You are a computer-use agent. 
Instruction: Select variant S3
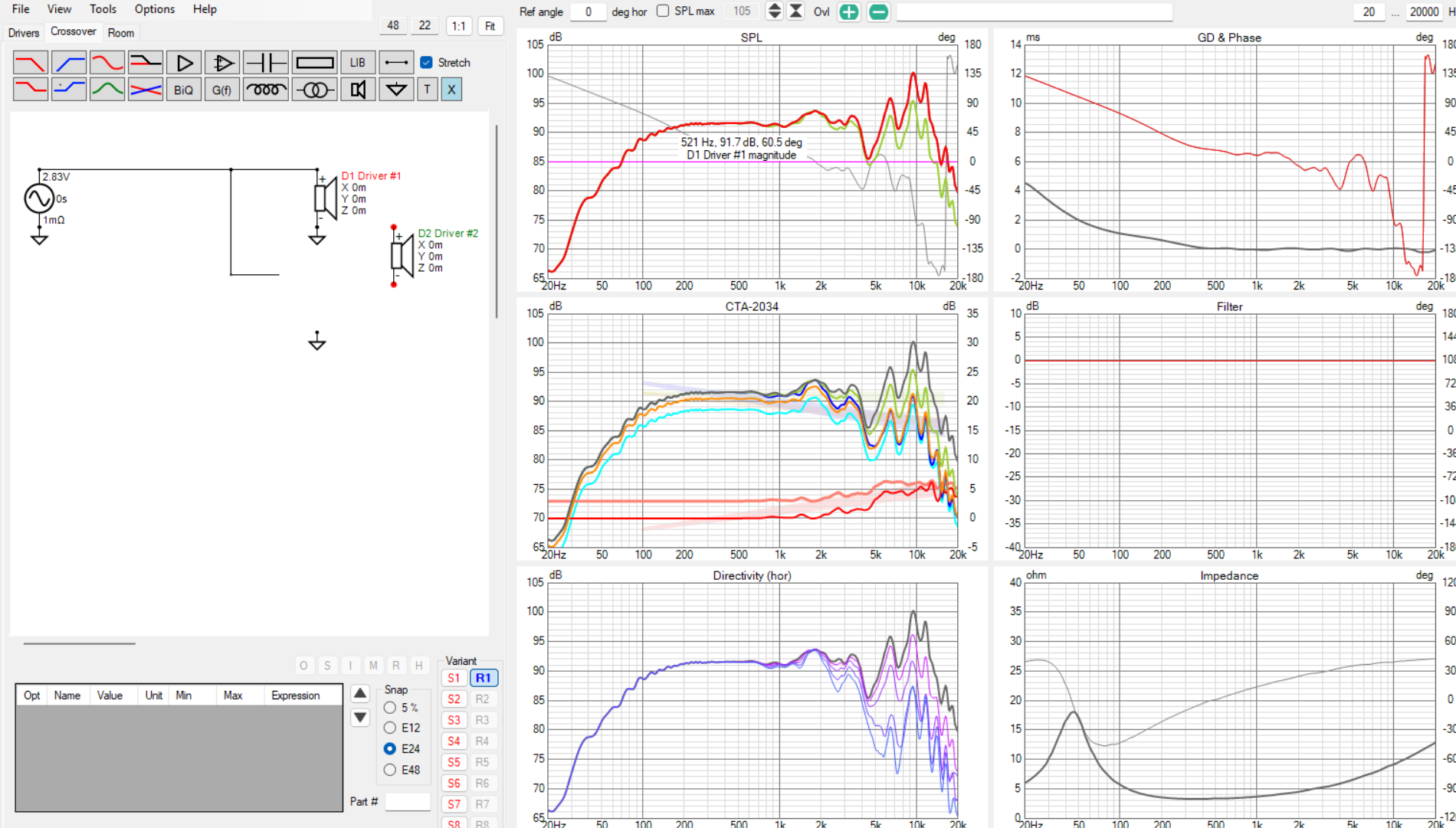tap(454, 720)
